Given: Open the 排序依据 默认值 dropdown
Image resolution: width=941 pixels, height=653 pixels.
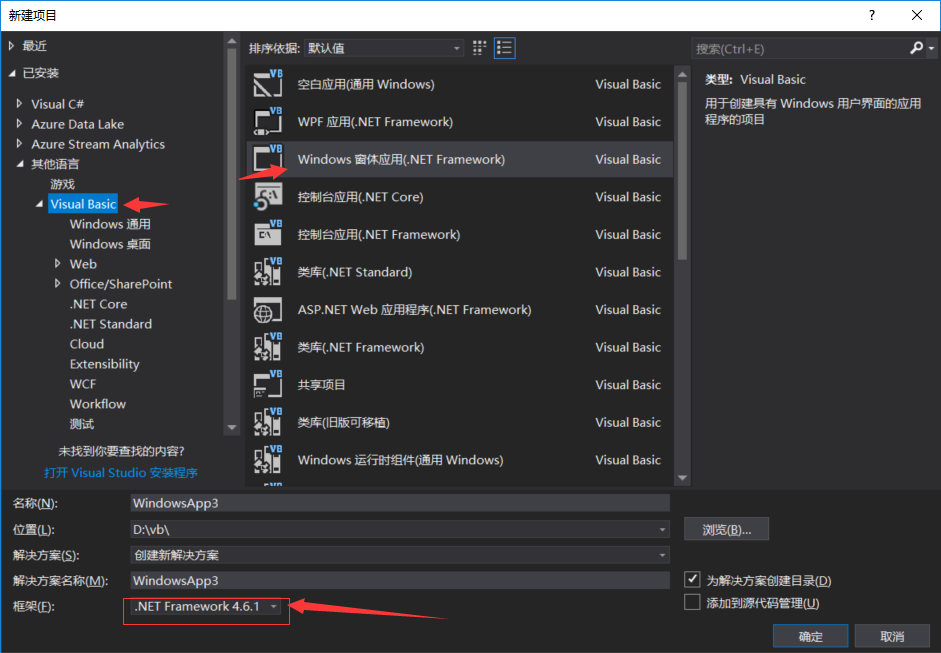Looking at the screenshot, I should point(385,47).
